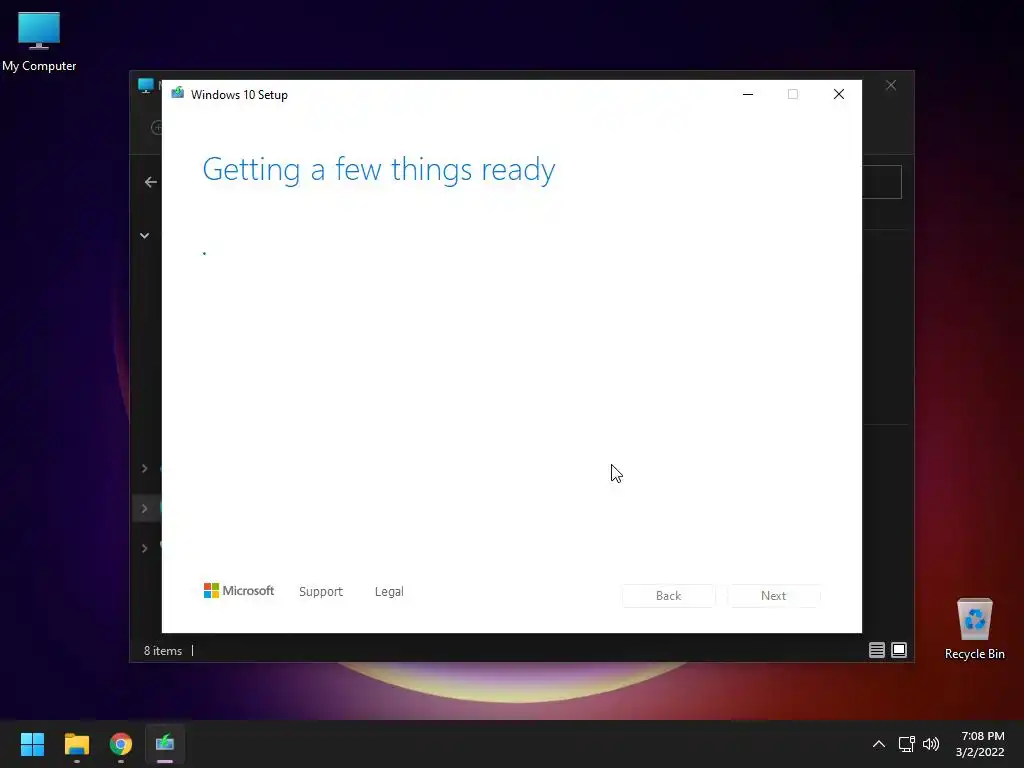This screenshot has width=1024, height=768.
Task: Expand the highlighted File Explorer tree node
Action: click(x=144, y=508)
